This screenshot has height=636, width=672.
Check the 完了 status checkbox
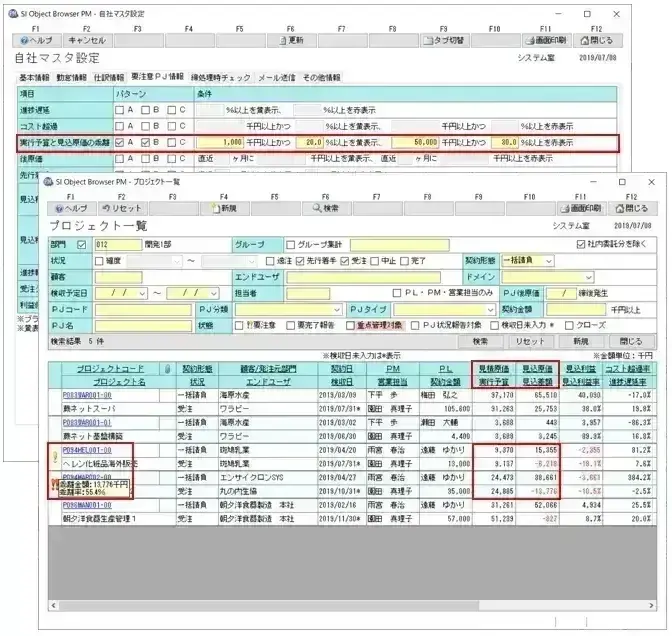404,261
